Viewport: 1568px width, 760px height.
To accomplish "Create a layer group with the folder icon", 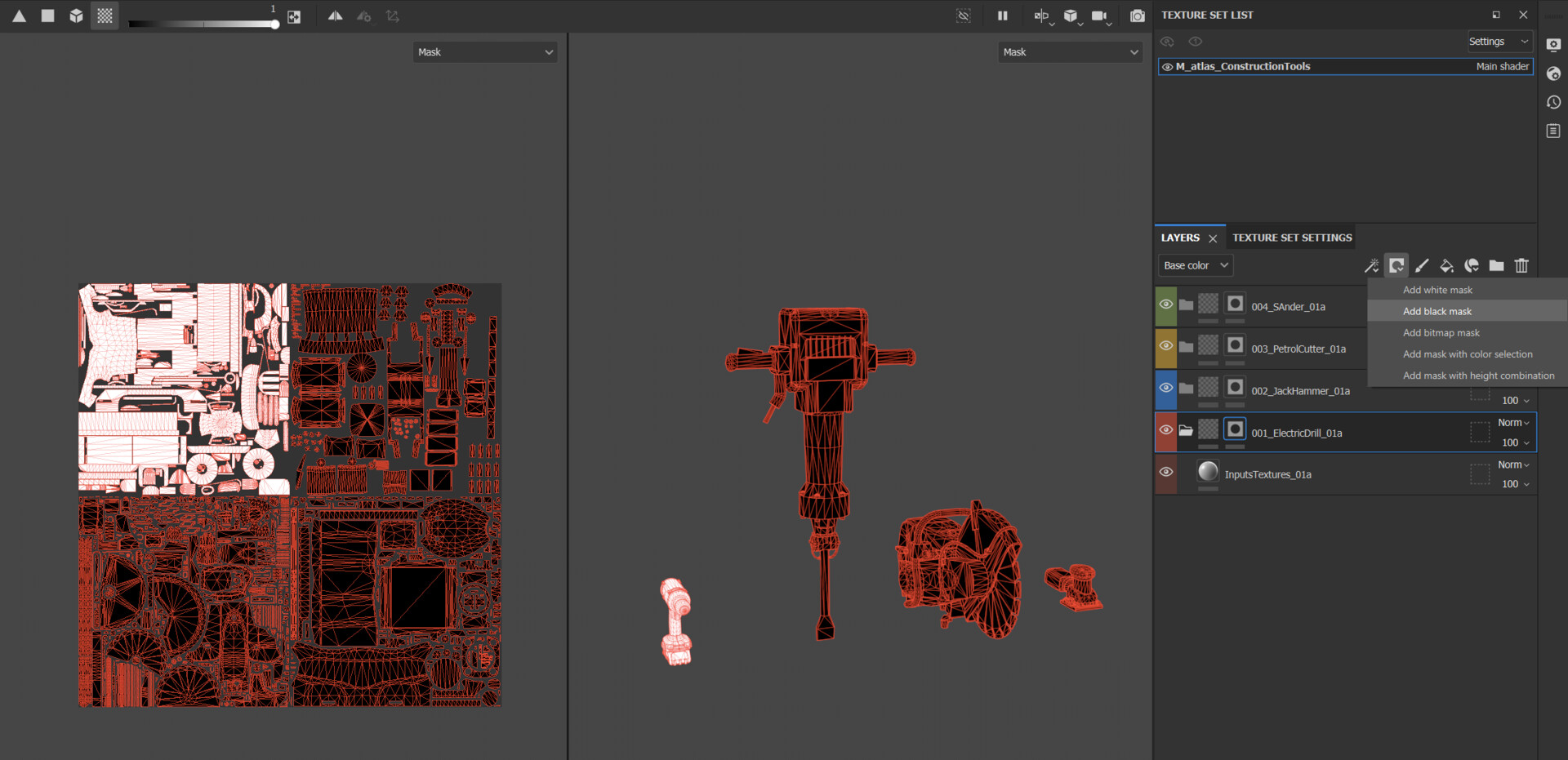I will click(1497, 265).
